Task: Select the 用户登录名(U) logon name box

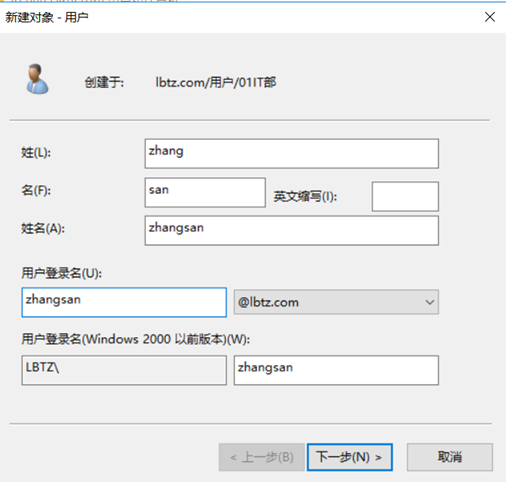Action: tap(124, 302)
